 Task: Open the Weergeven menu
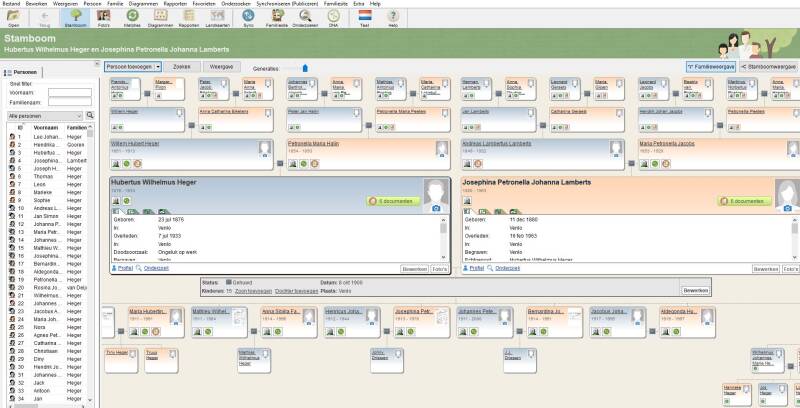coord(65,4)
